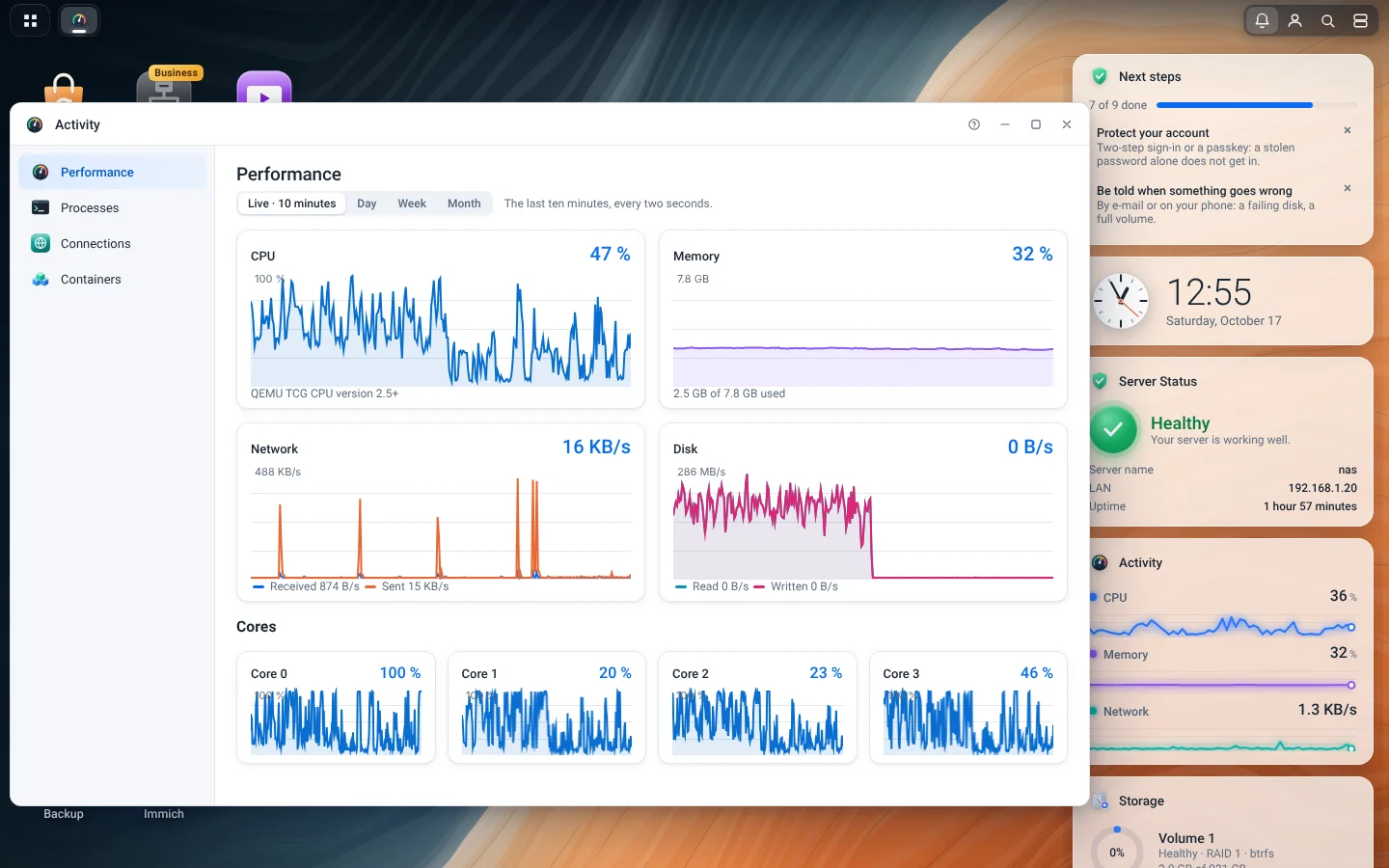Click the Core 3 usage graph

click(968, 720)
